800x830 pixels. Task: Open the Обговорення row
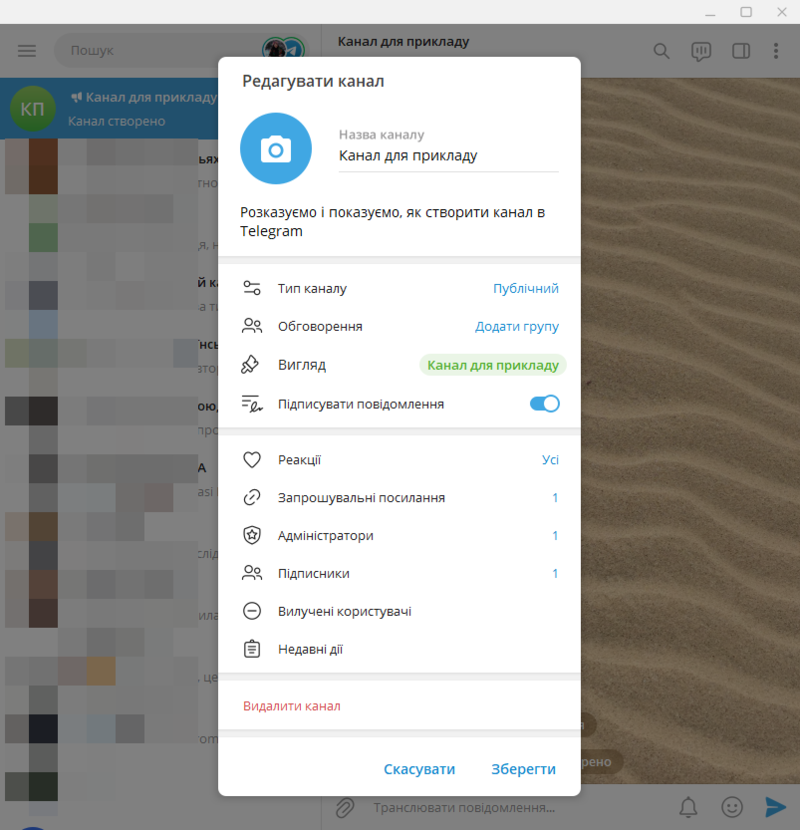[x=399, y=327]
